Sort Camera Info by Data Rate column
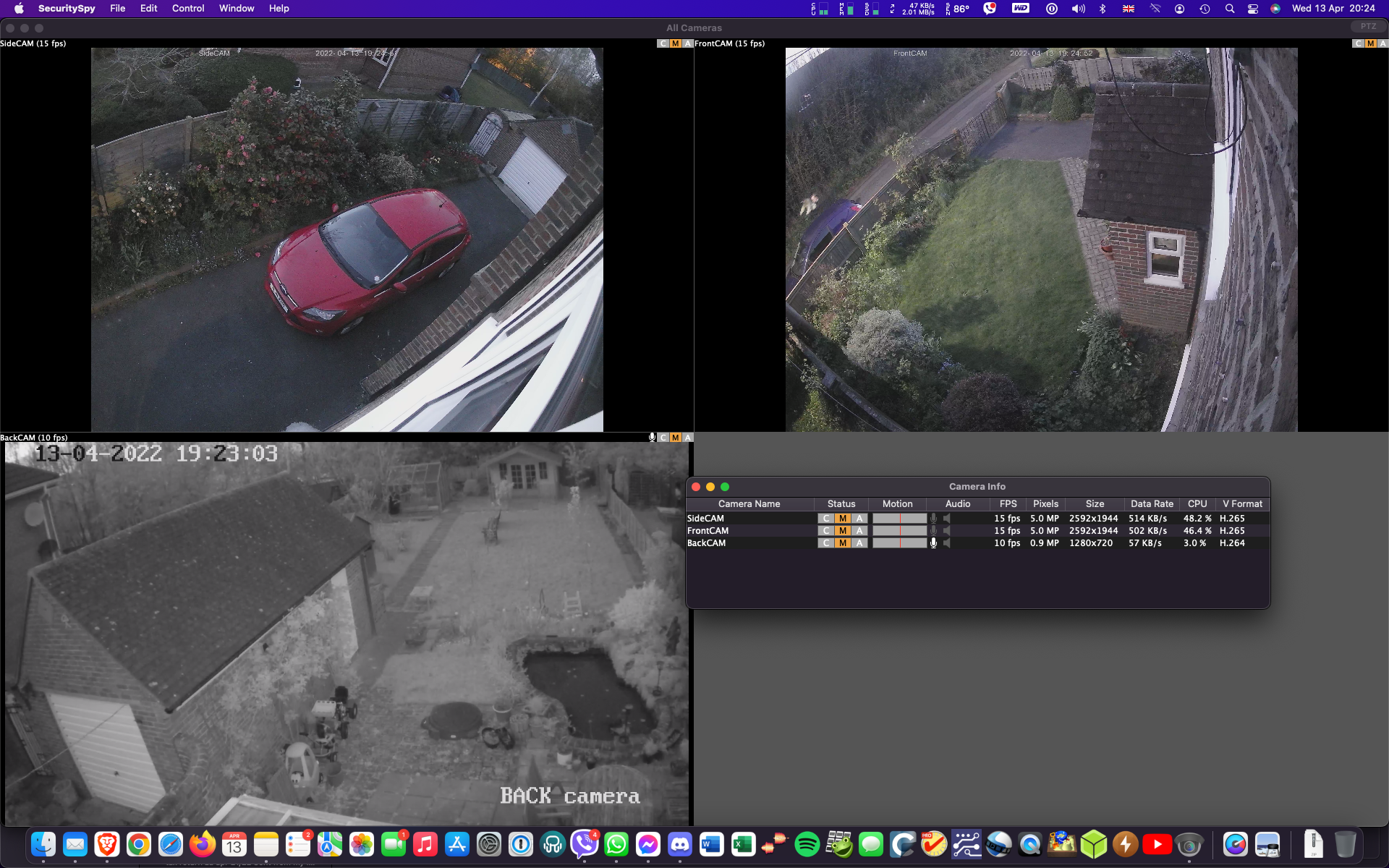This screenshot has width=1389, height=868. (x=1152, y=504)
